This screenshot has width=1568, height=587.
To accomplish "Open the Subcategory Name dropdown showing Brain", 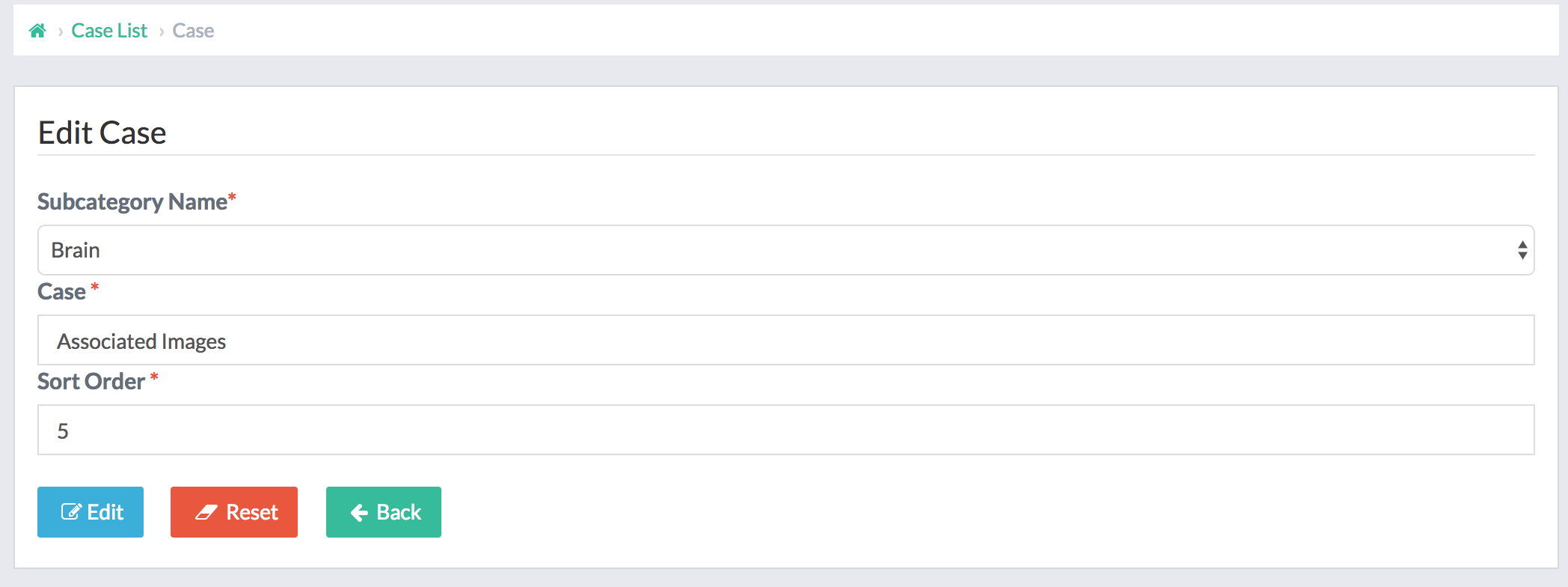I will pos(785,250).
